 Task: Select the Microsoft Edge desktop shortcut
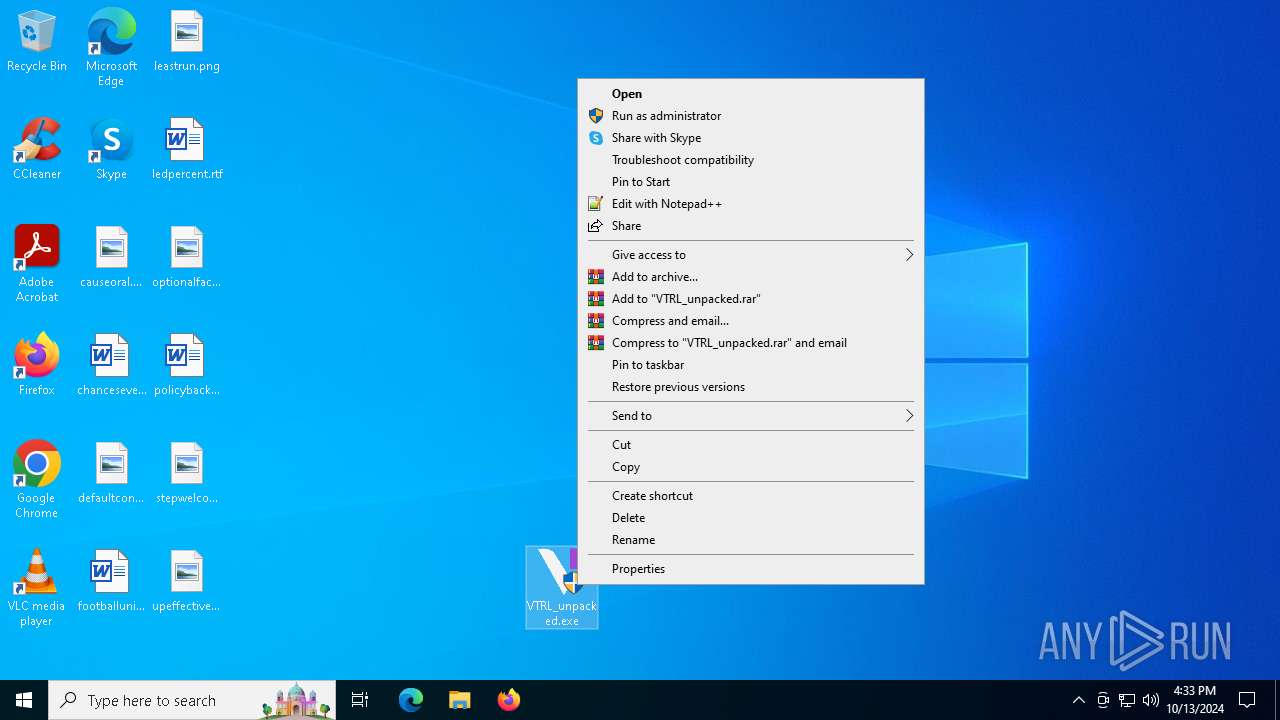[111, 48]
